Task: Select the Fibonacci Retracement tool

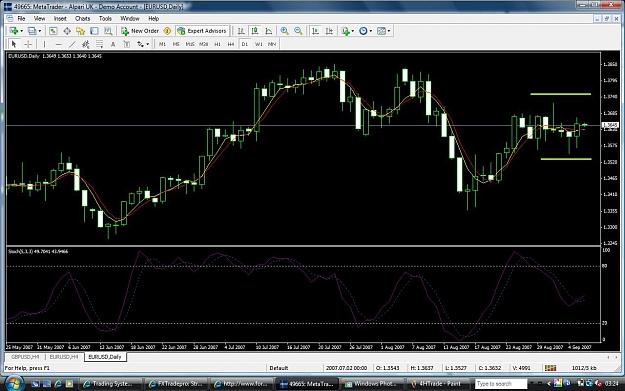Action: [x=99, y=44]
